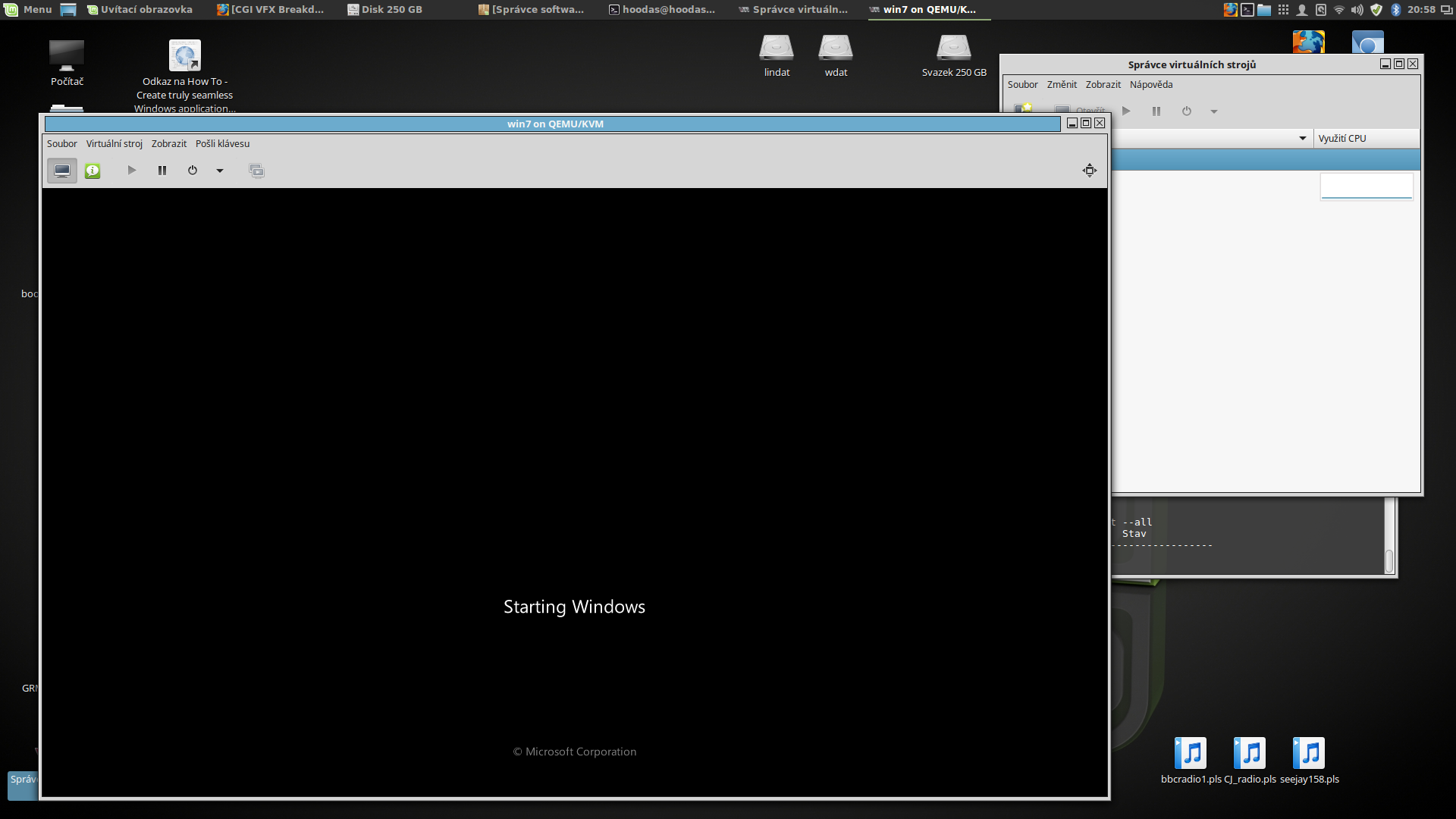
Task: Open the wdat drive on desktop
Action: 836,56
